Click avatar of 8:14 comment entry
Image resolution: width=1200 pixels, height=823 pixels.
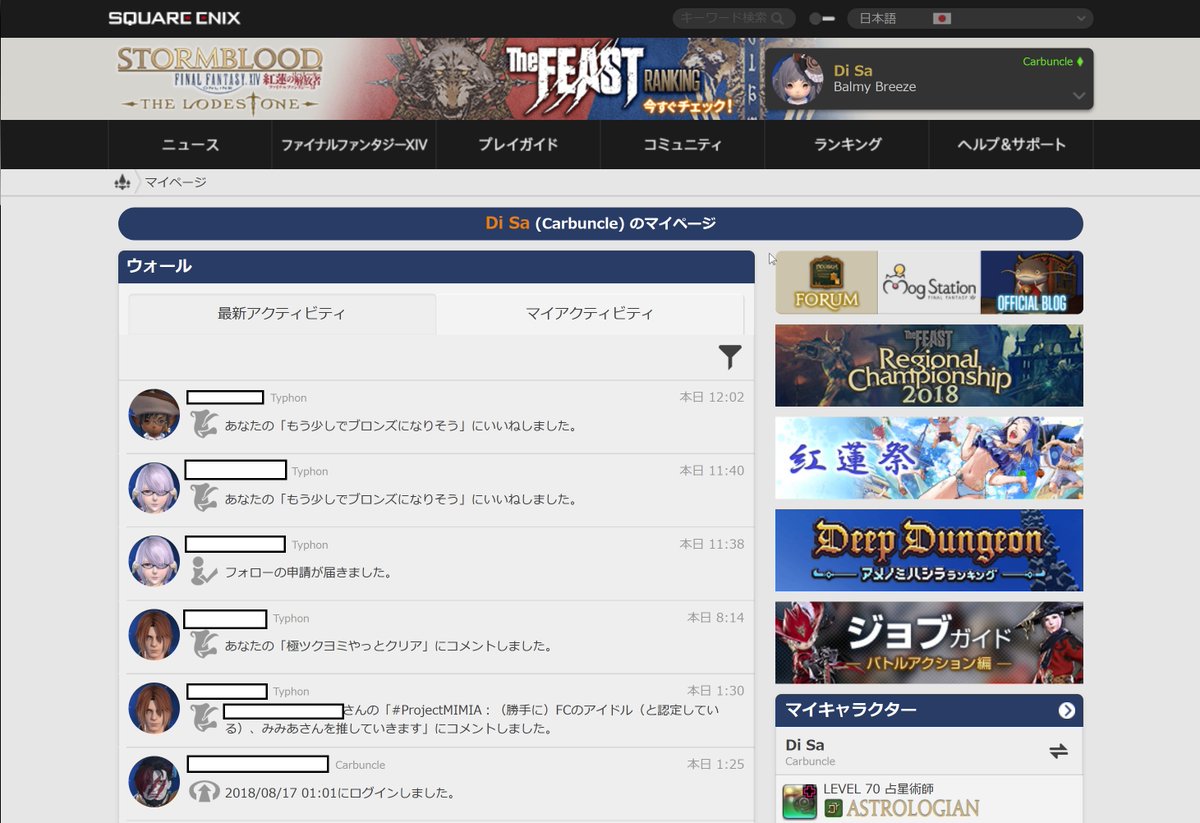click(154, 634)
